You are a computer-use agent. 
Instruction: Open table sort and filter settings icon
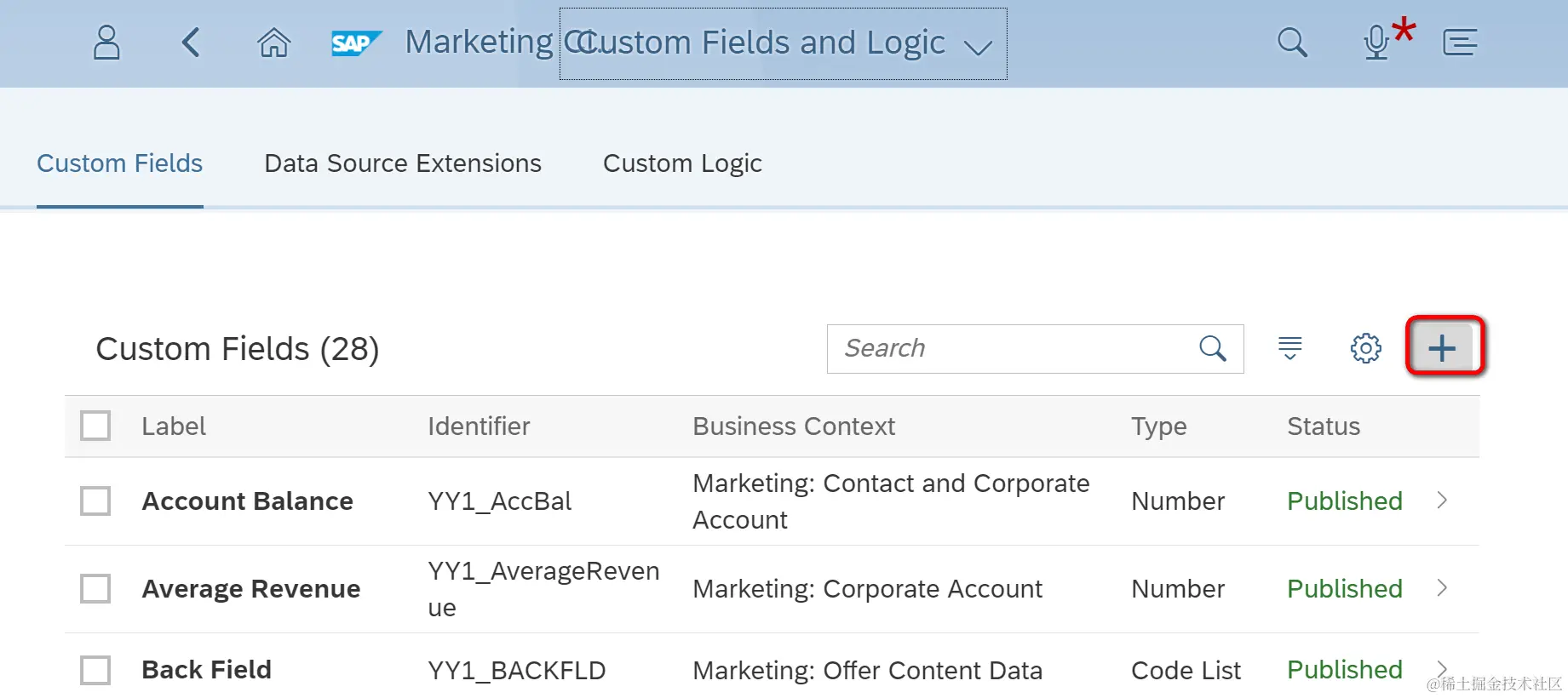coord(1289,348)
